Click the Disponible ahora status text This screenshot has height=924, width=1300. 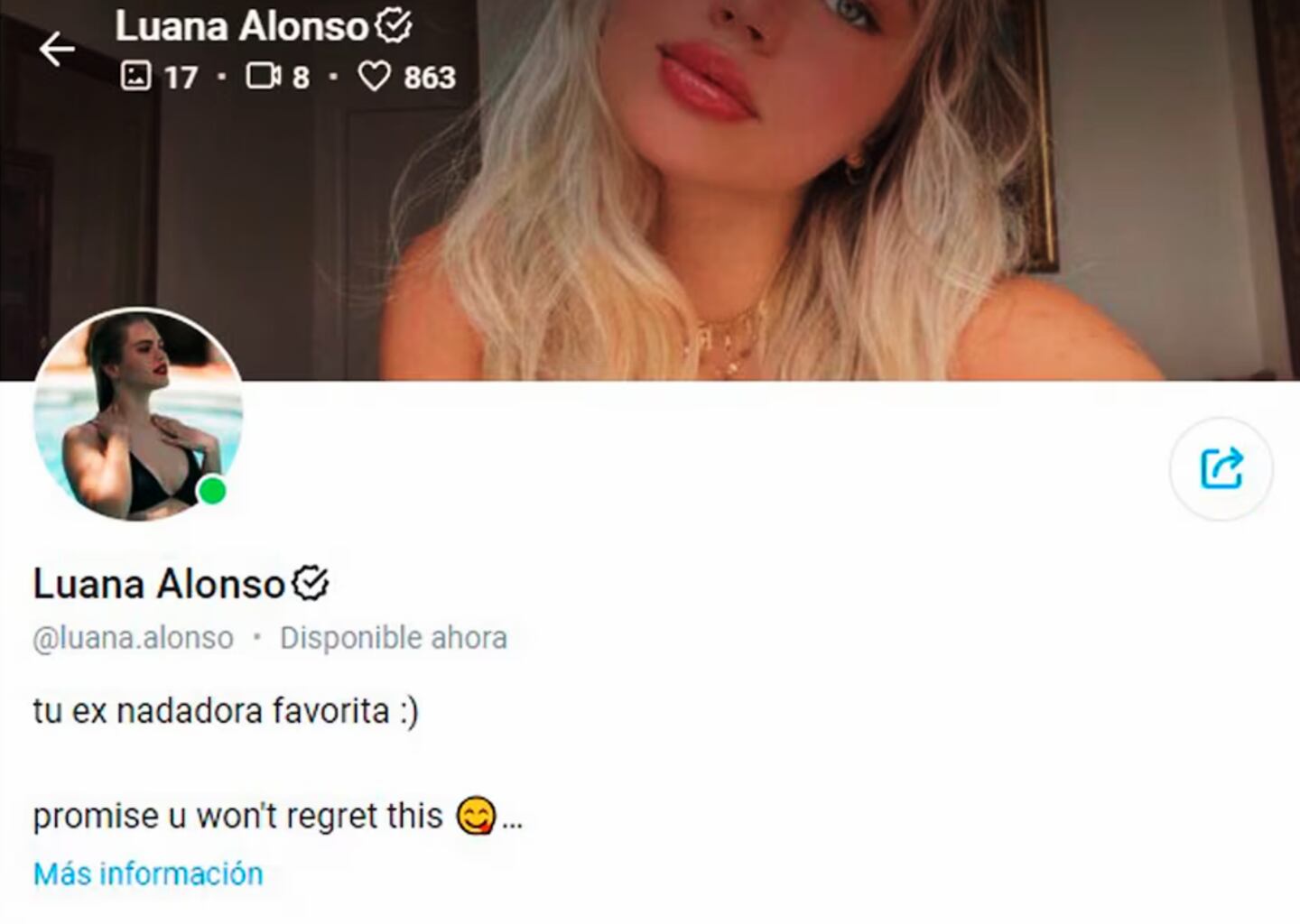(394, 638)
